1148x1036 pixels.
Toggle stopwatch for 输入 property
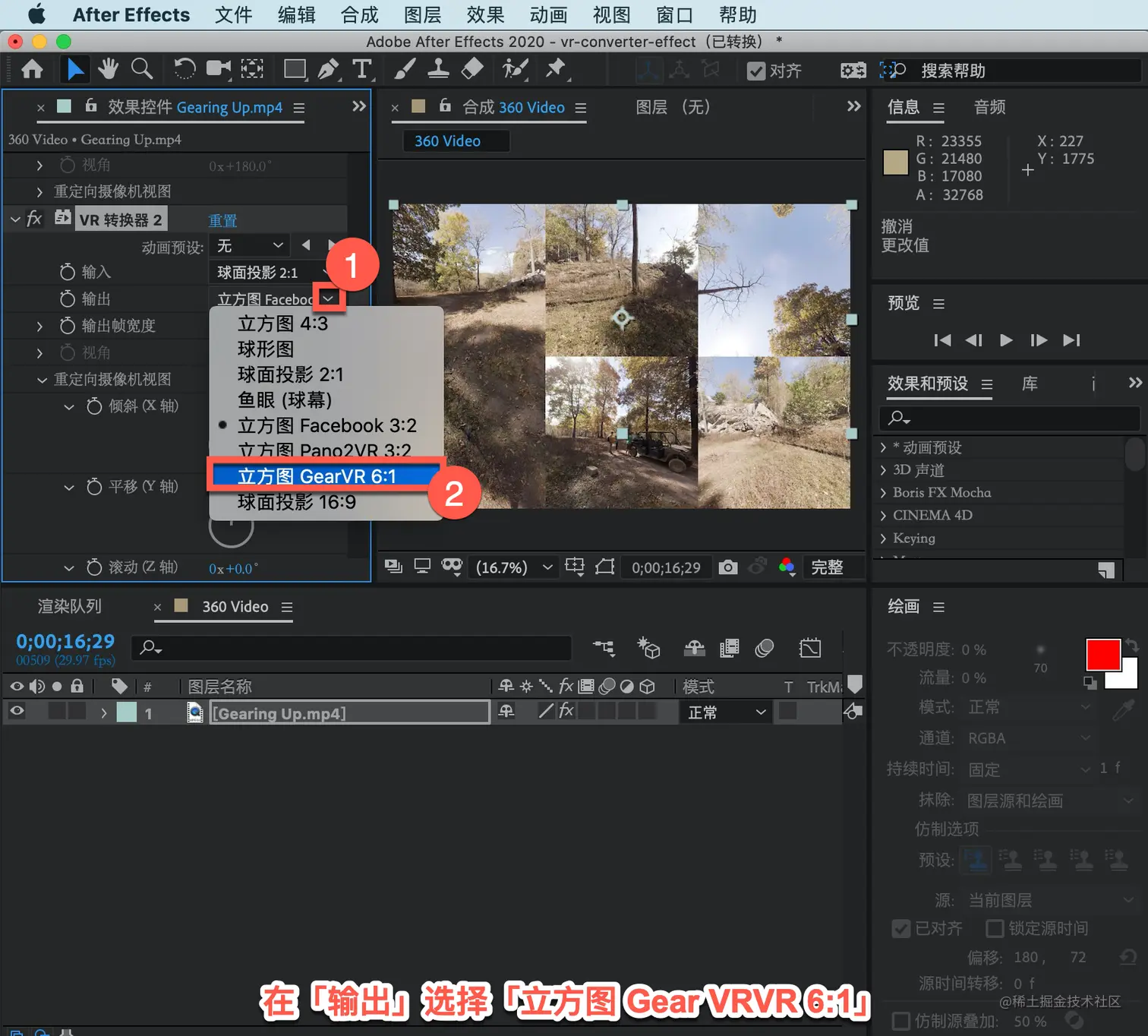68,272
